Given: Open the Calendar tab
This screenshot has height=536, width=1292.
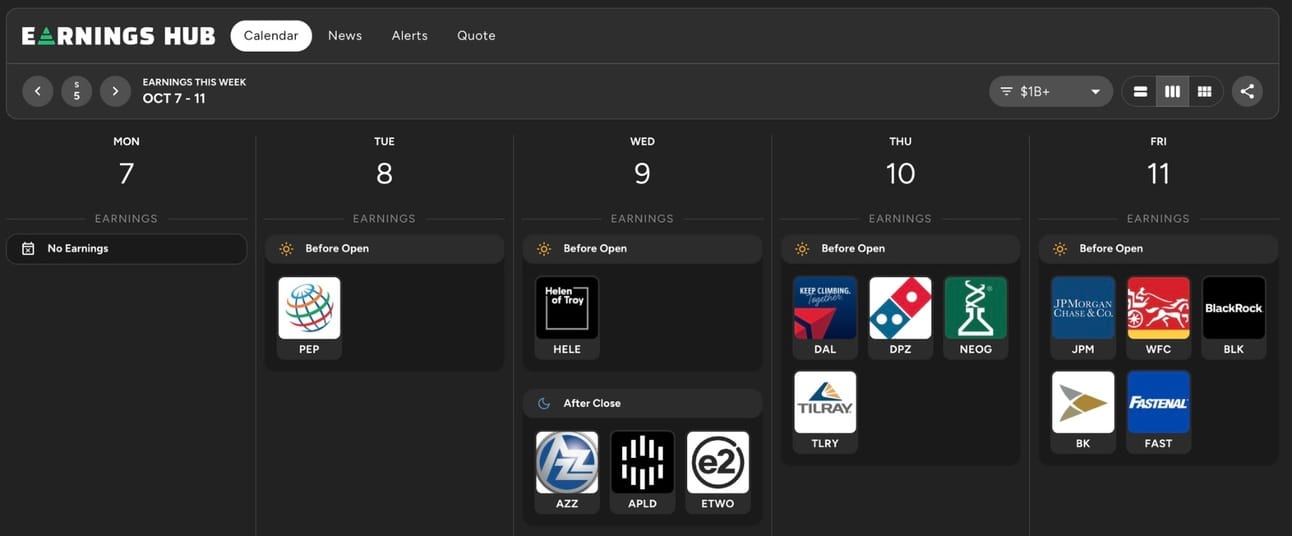Looking at the screenshot, I should coord(271,35).
